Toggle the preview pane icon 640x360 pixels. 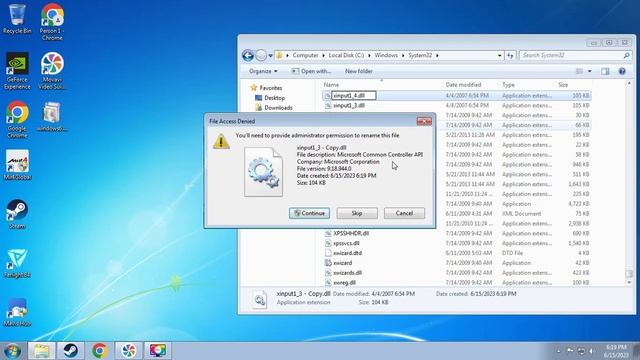coord(605,71)
